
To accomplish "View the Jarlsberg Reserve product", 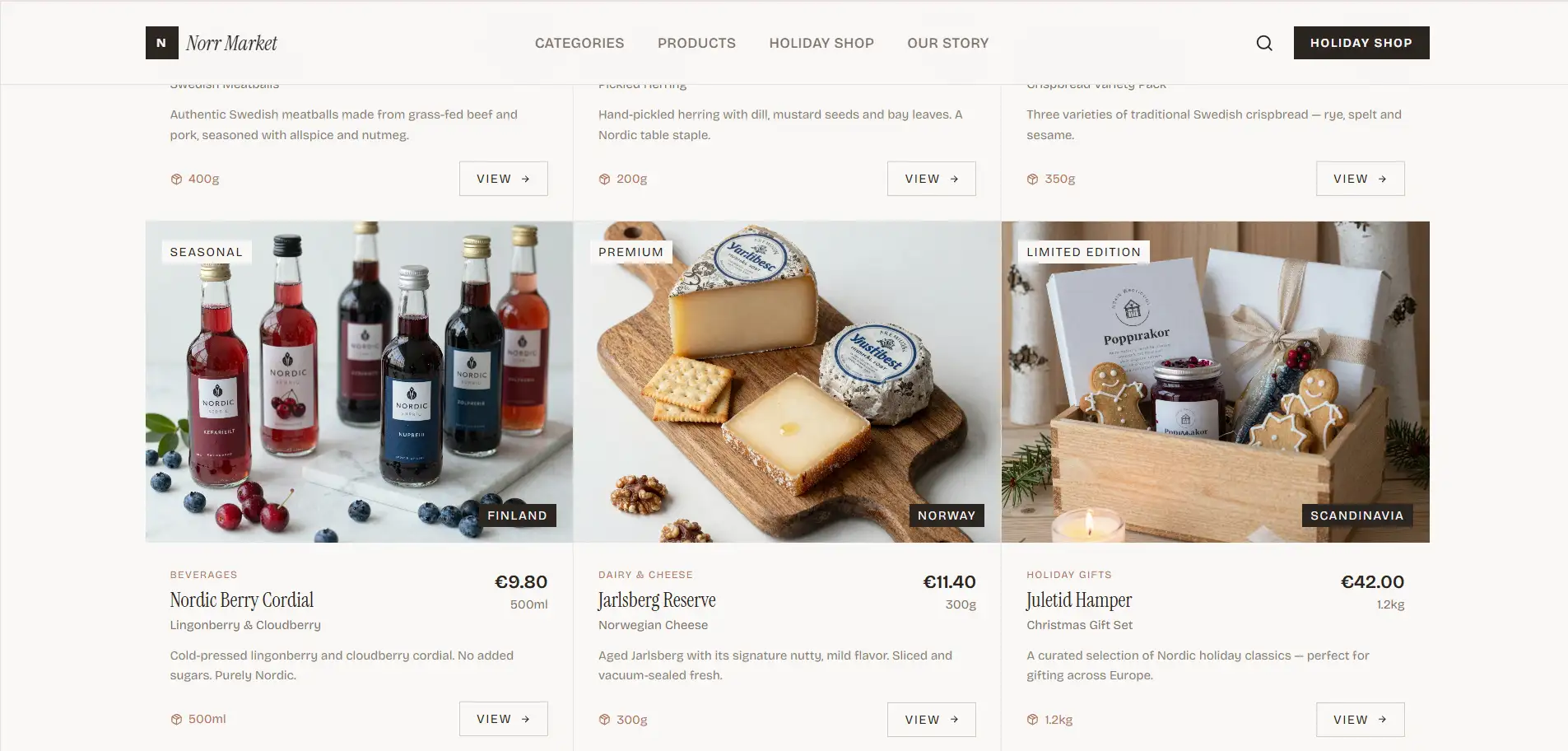I will pyautogui.click(x=931, y=720).
